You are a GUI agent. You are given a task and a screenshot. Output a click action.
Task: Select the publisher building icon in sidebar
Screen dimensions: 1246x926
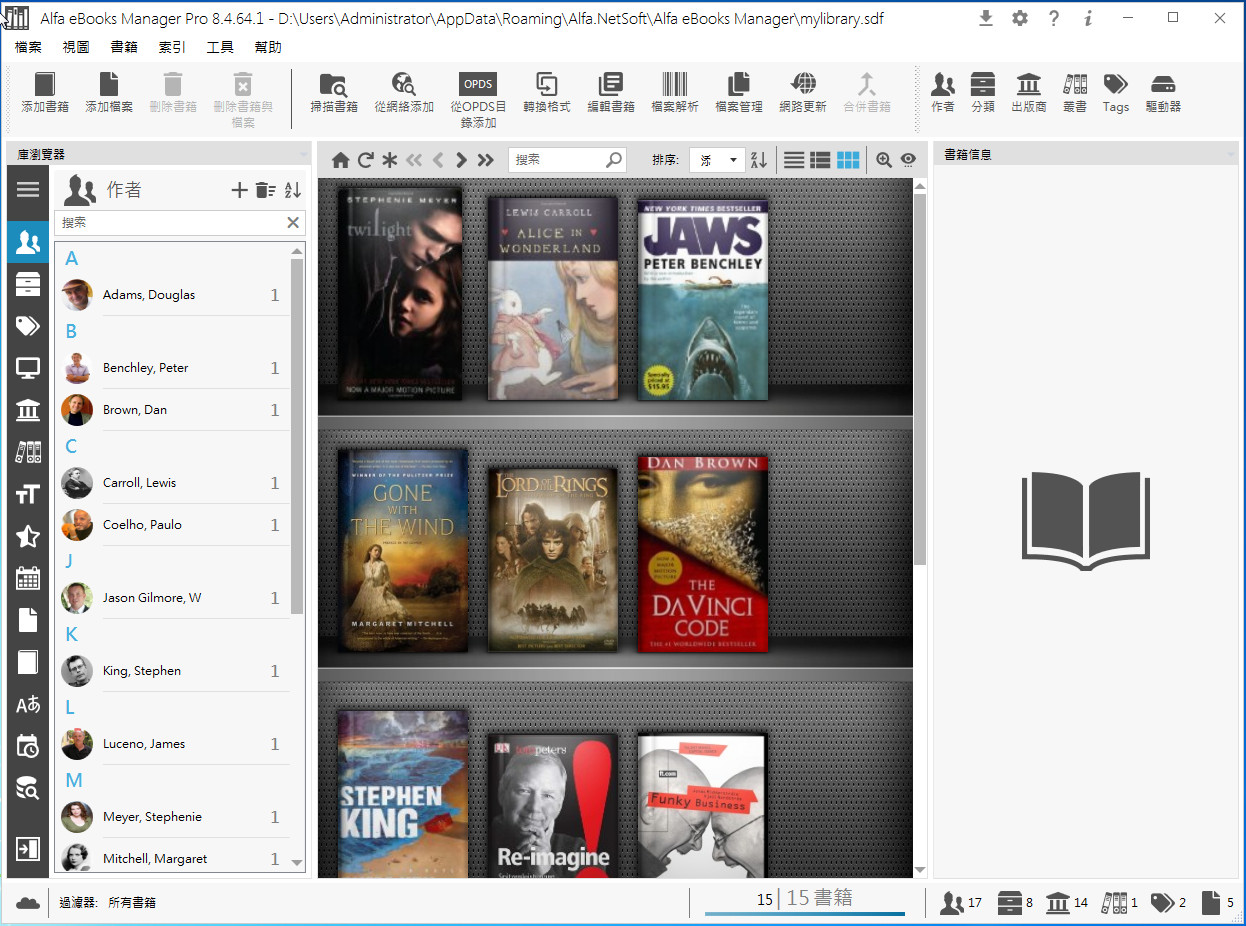(28, 410)
